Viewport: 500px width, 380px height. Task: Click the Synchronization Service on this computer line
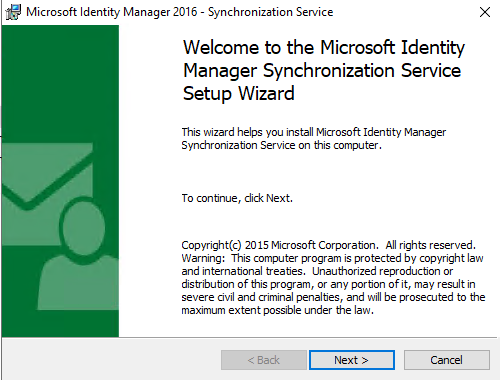(282, 145)
